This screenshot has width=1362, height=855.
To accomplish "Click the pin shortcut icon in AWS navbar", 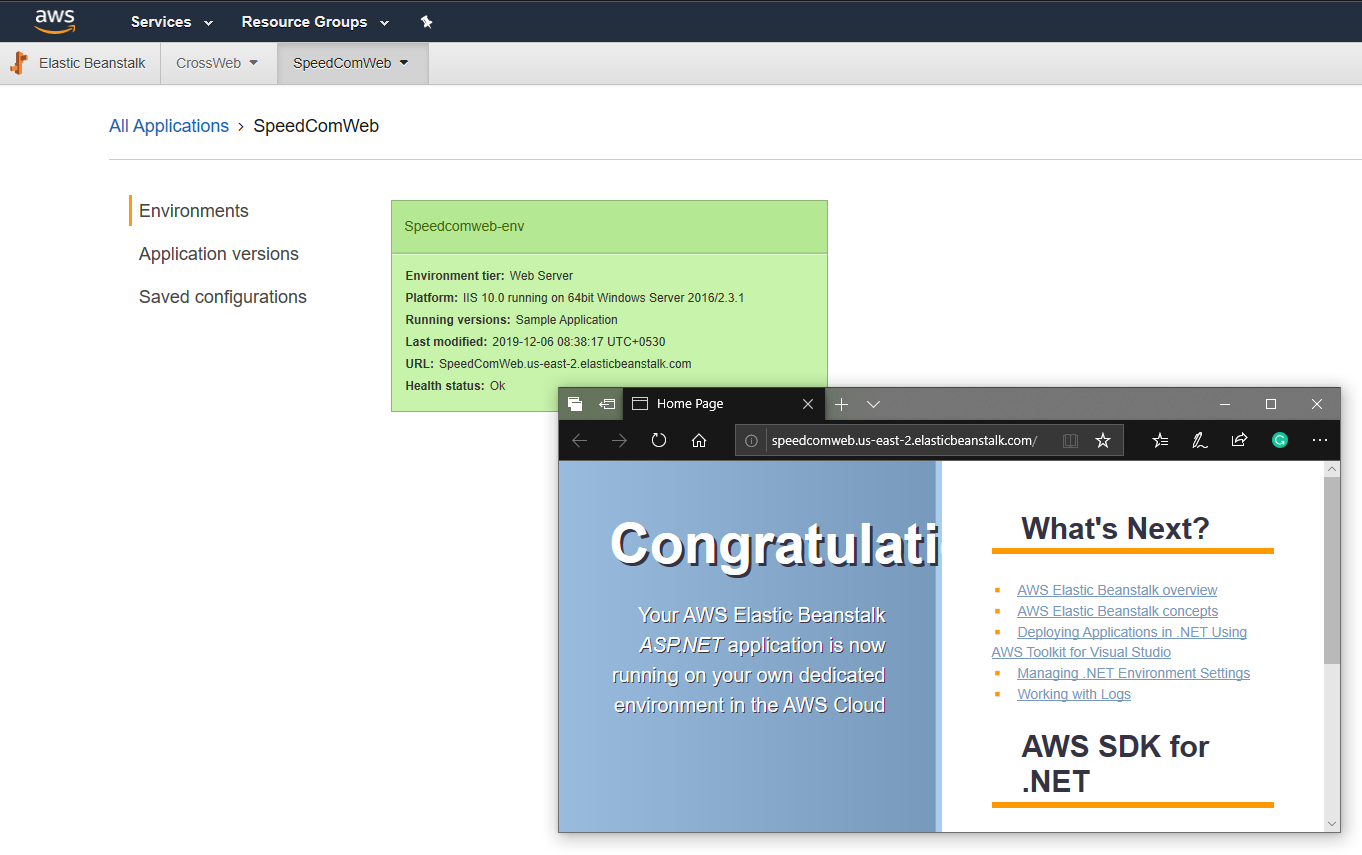I will coord(427,22).
